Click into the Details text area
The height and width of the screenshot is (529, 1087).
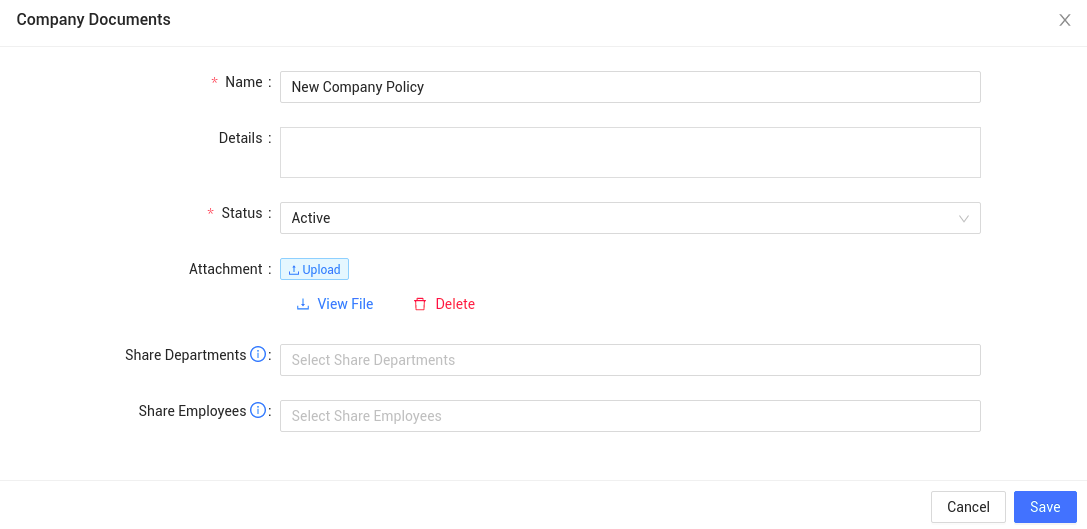pos(630,153)
